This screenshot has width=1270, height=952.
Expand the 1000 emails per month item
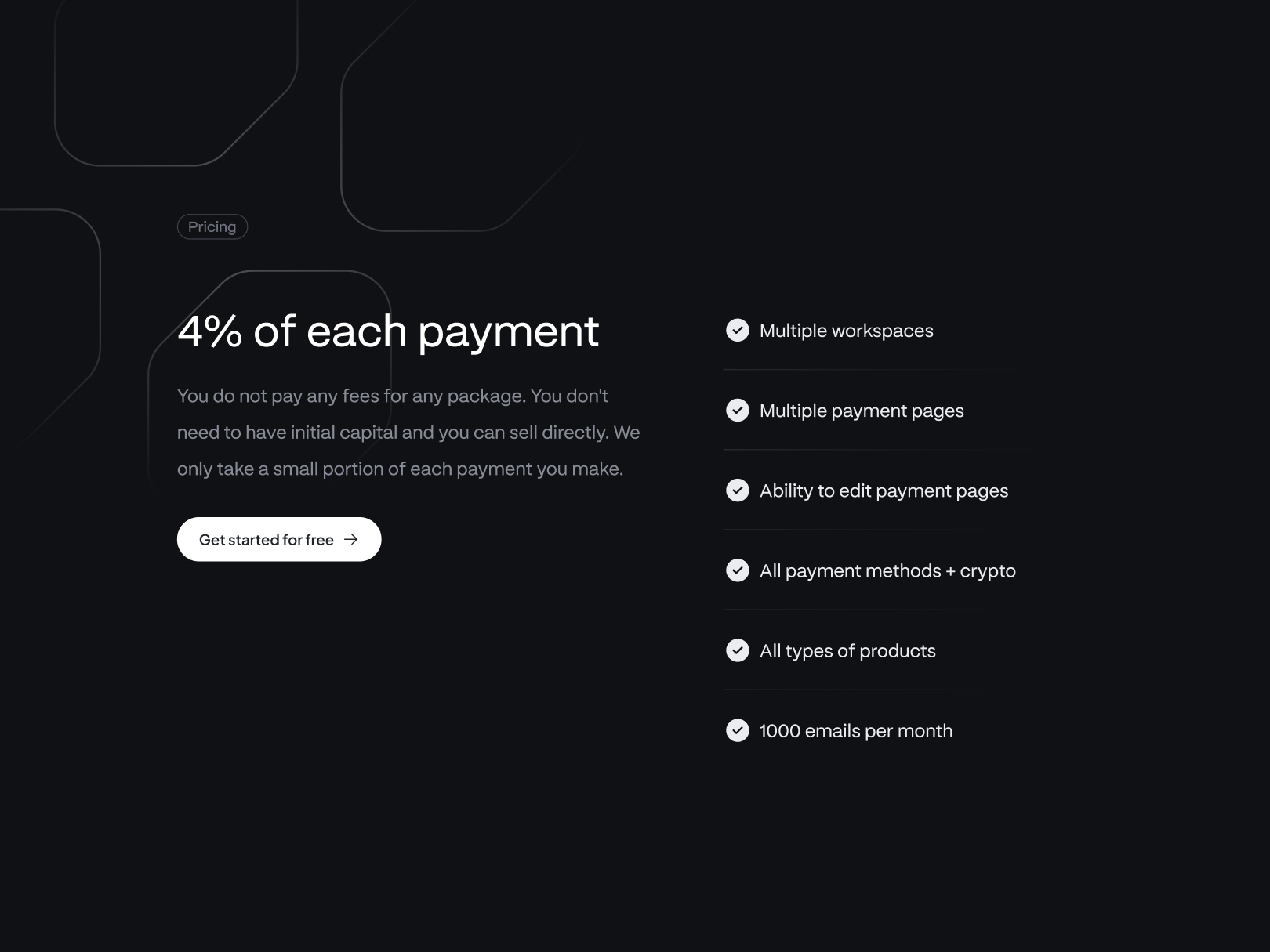click(855, 730)
